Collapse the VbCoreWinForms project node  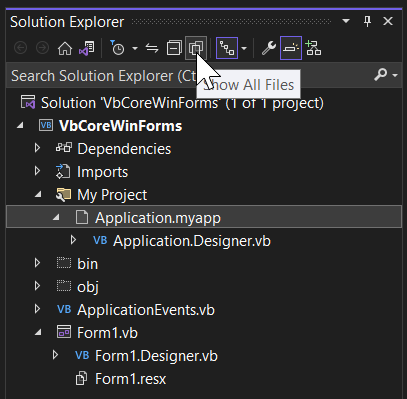pyautogui.click(x=21, y=126)
